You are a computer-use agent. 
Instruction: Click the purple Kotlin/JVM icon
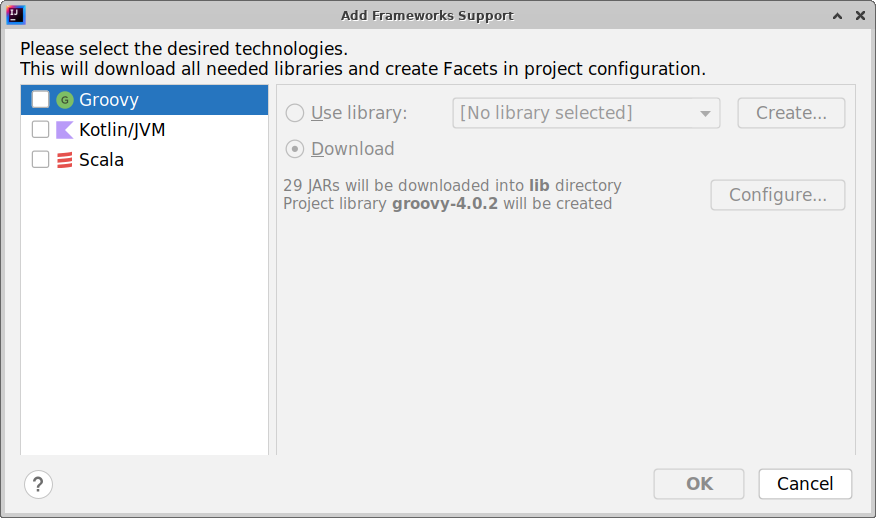(65, 130)
